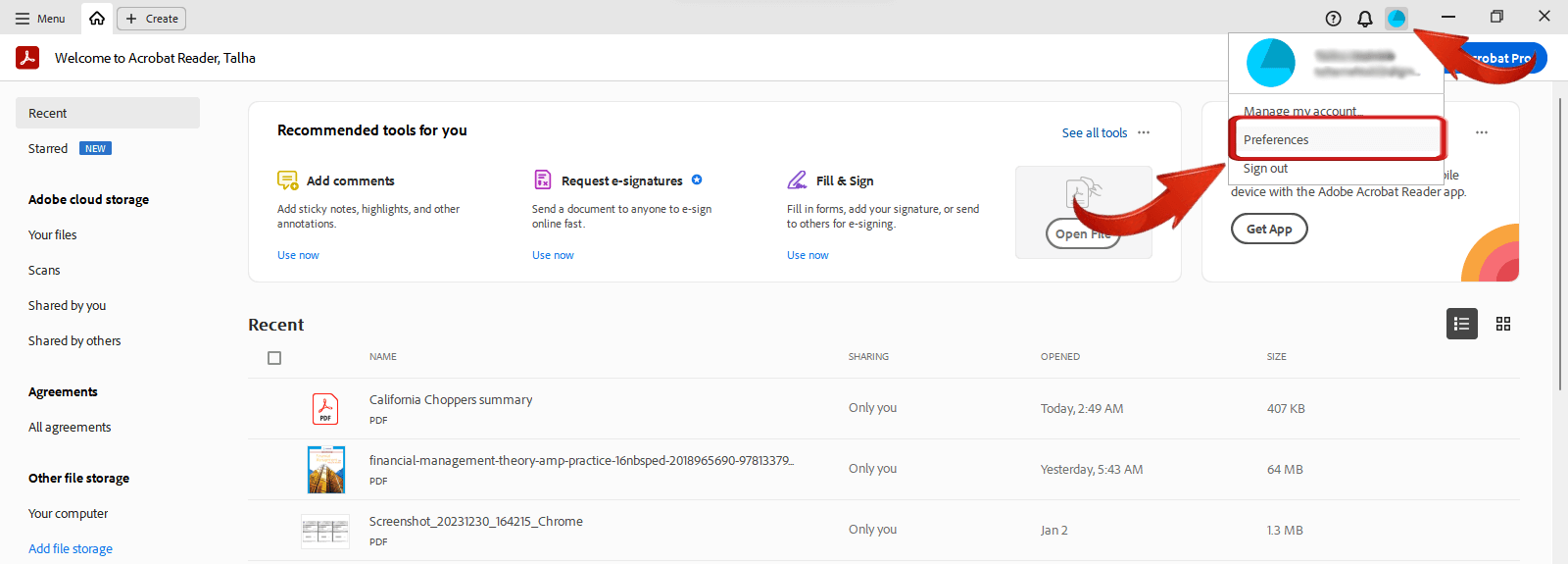Viewport: 1568px width, 564px height.
Task: Click the SHARING column header
Action: tap(868, 357)
